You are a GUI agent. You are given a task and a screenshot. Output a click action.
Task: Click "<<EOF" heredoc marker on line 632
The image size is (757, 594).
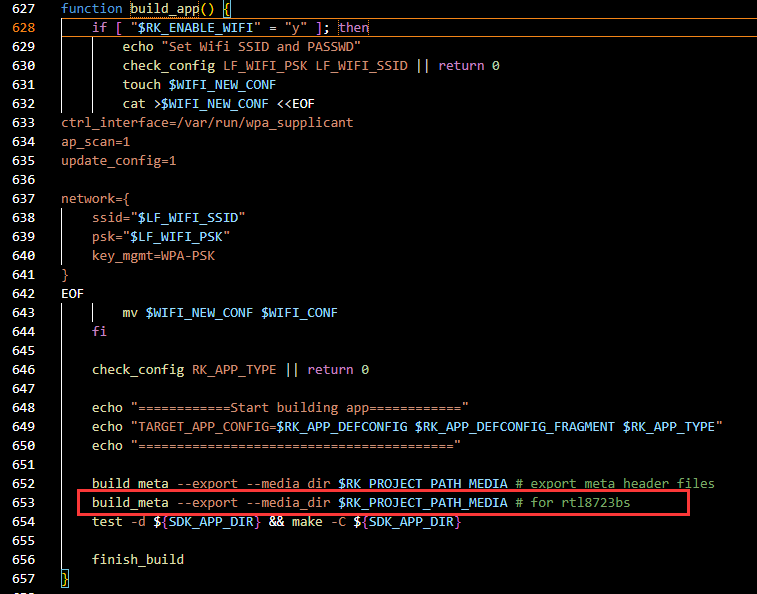coord(296,104)
